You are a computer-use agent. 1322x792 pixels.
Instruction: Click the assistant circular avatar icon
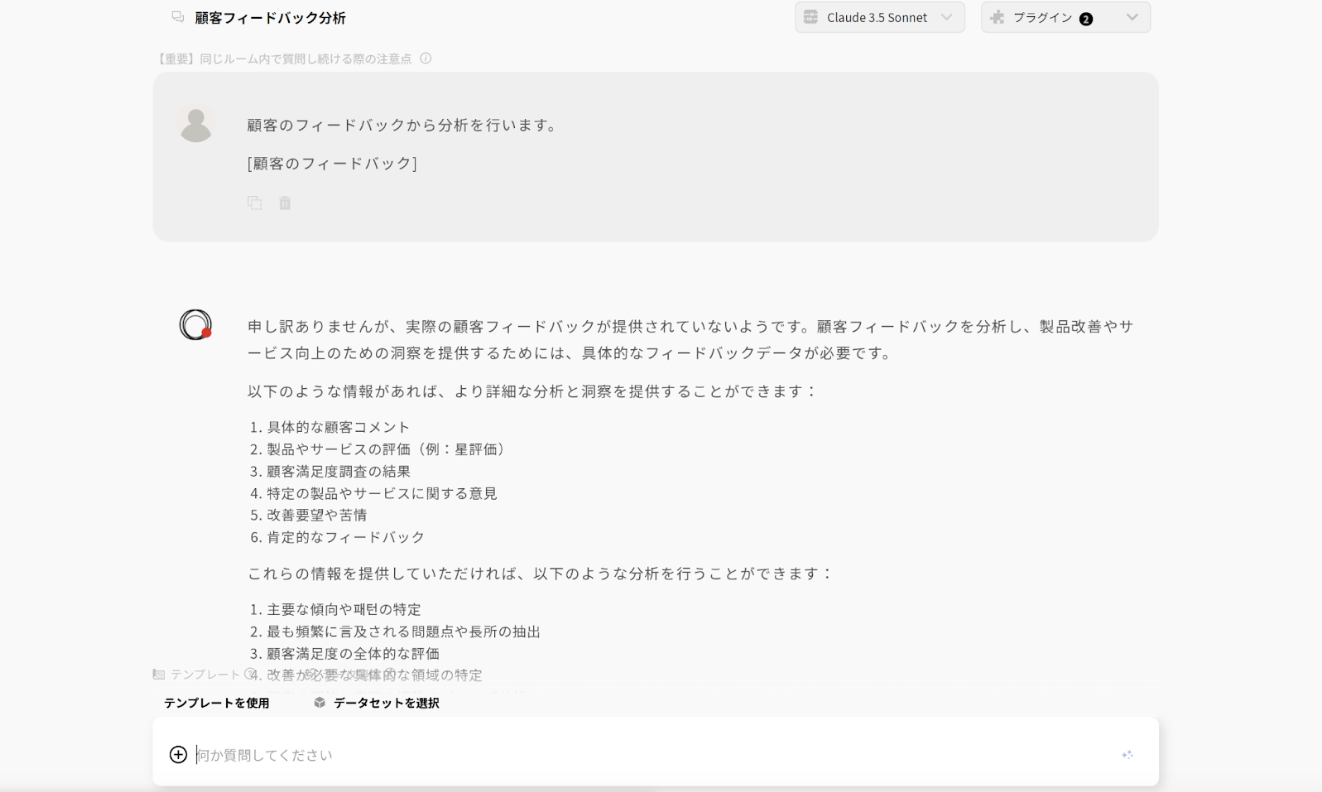coord(196,325)
